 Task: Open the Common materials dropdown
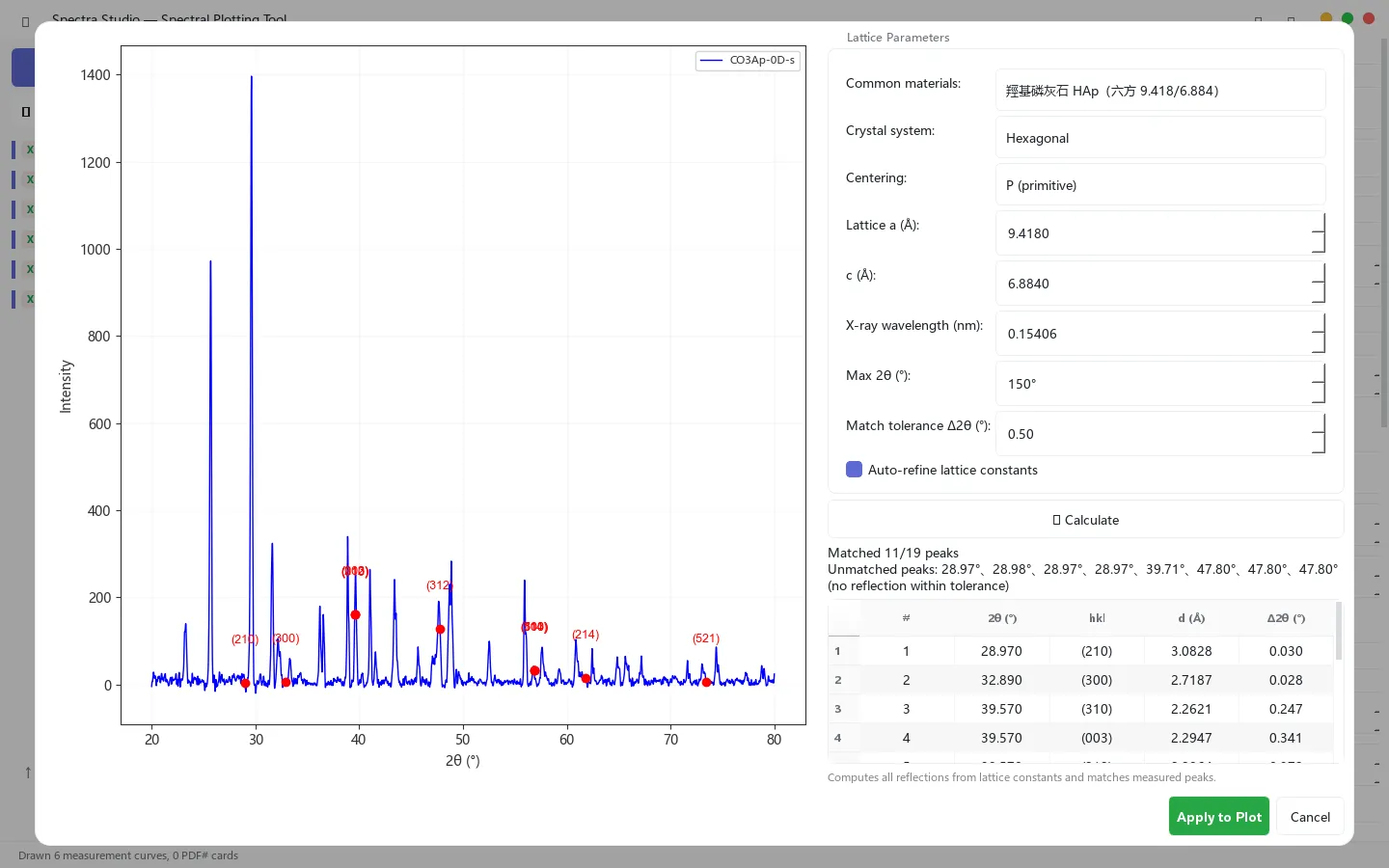(x=1160, y=91)
